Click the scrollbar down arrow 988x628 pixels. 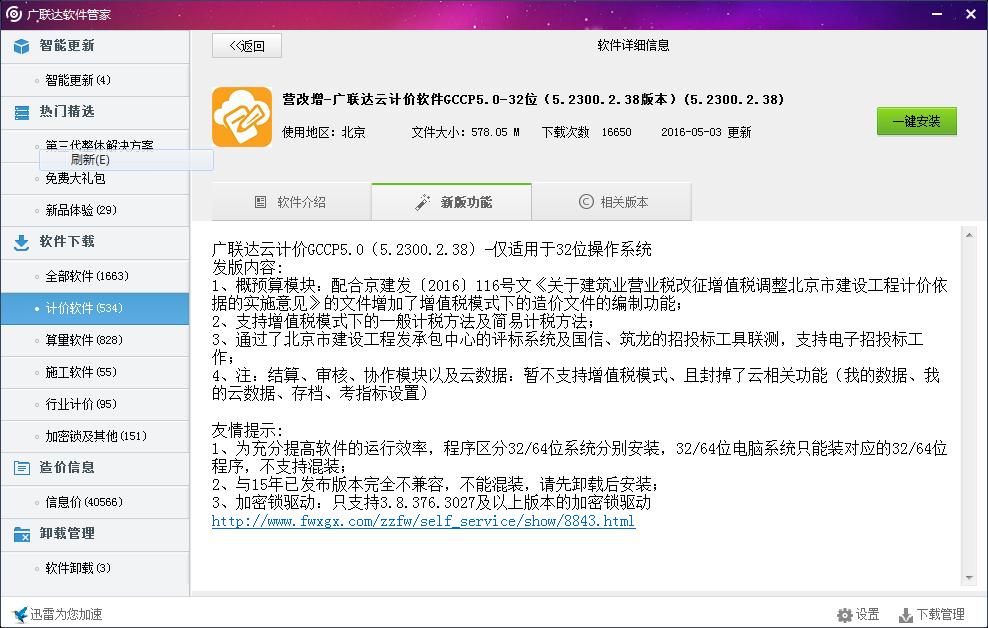pyautogui.click(x=969, y=578)
